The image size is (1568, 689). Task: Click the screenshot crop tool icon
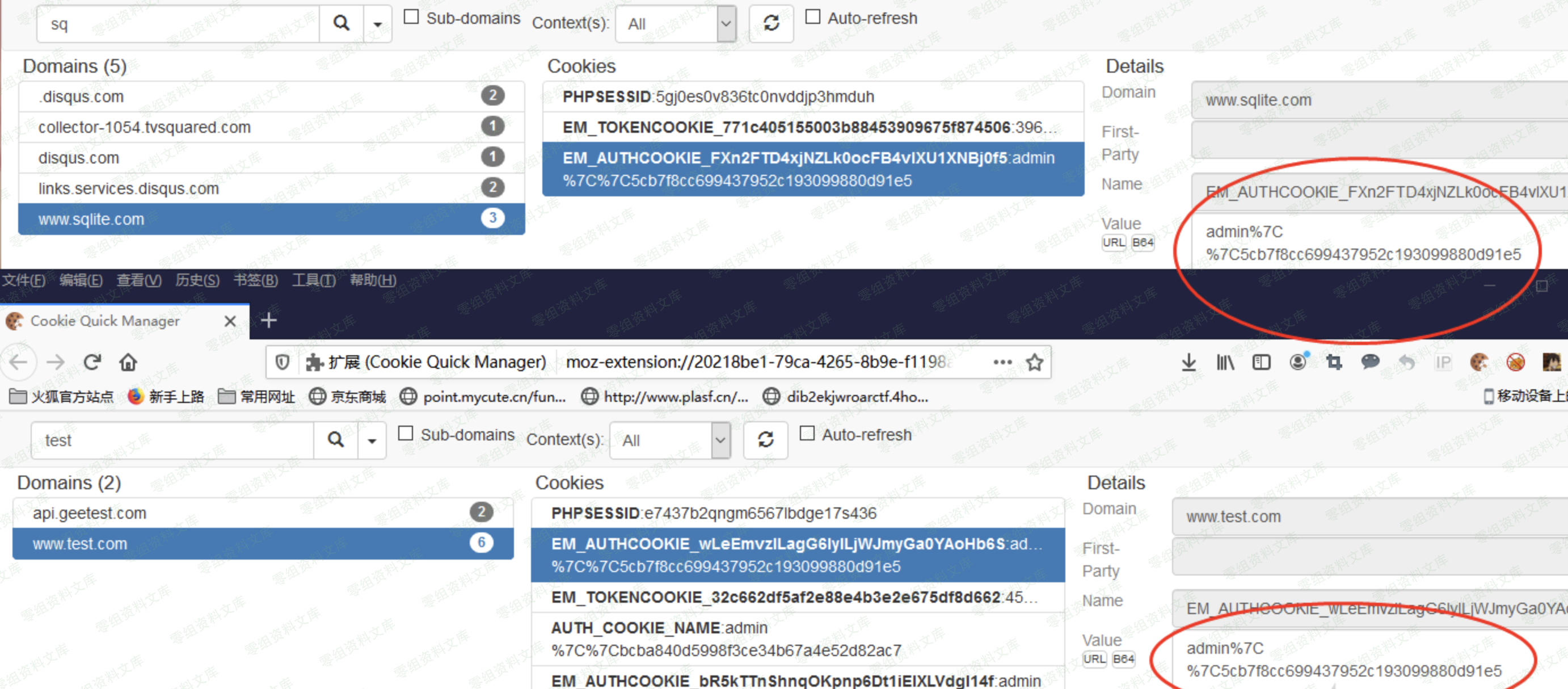pyautogui.click(x=1334, y=363)
